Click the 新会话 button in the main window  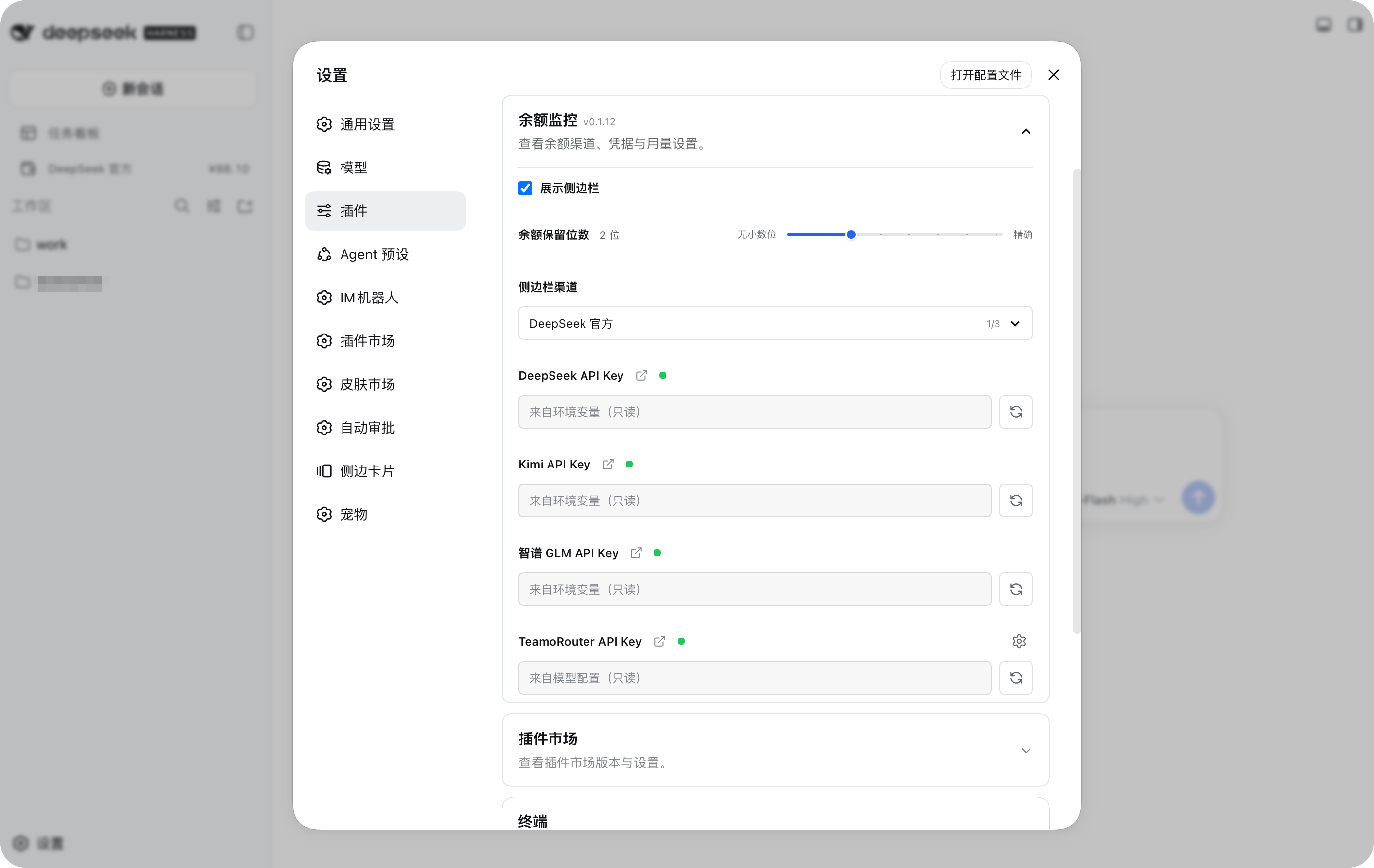click(x=133, y=88)
